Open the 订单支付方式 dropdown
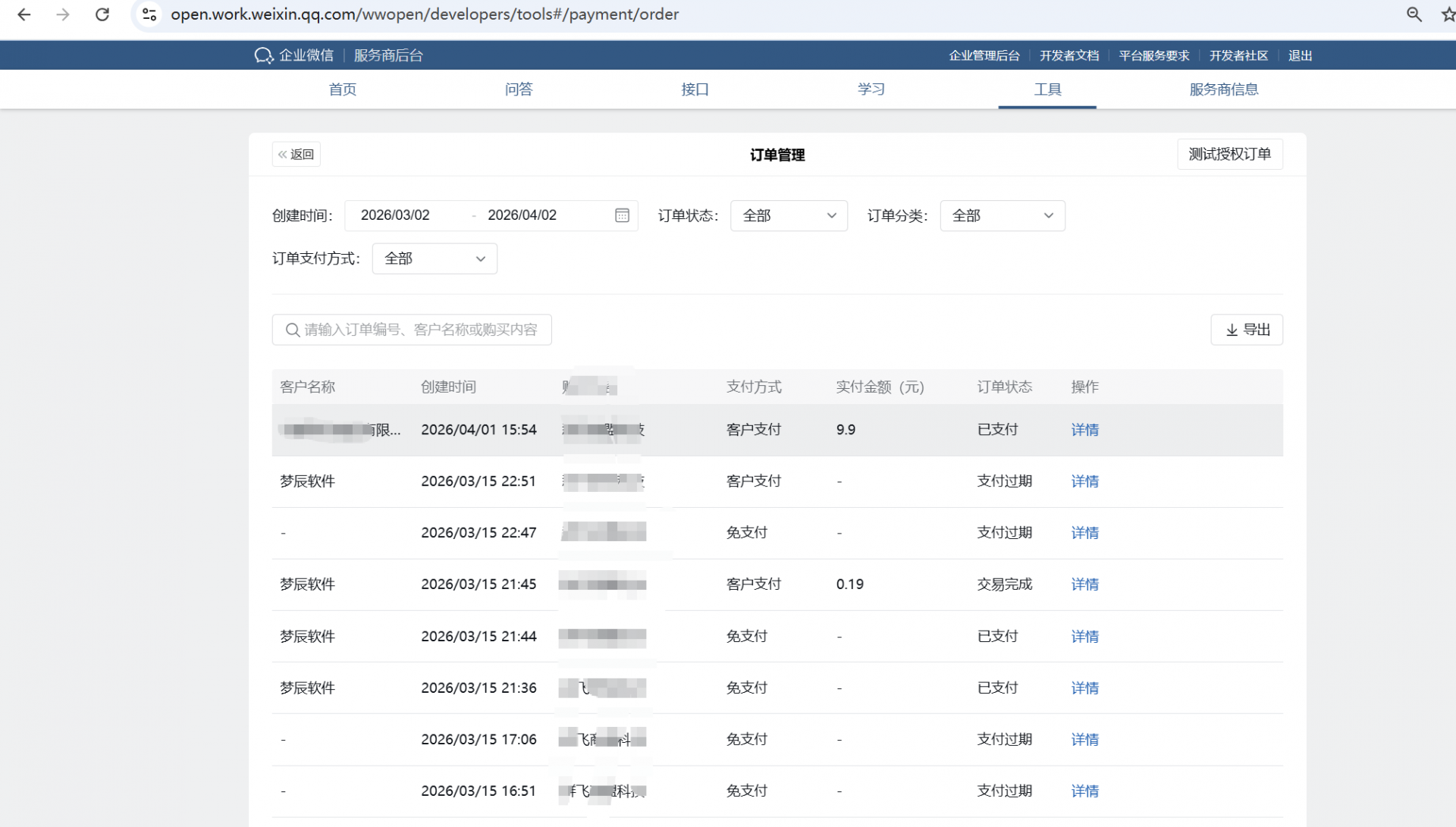 coord(435,258)
